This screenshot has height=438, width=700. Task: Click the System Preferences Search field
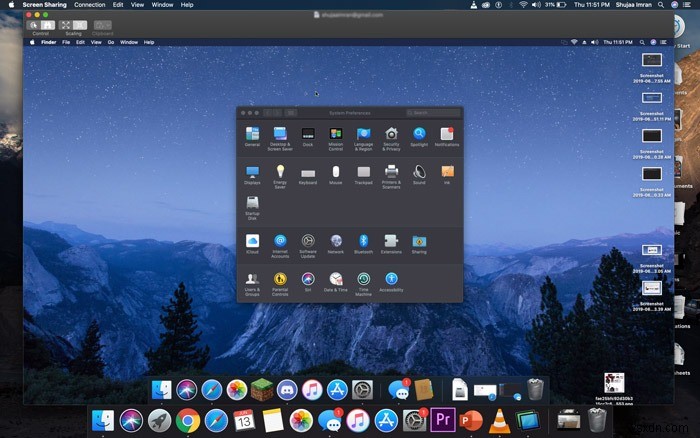[x=433, y=113]
